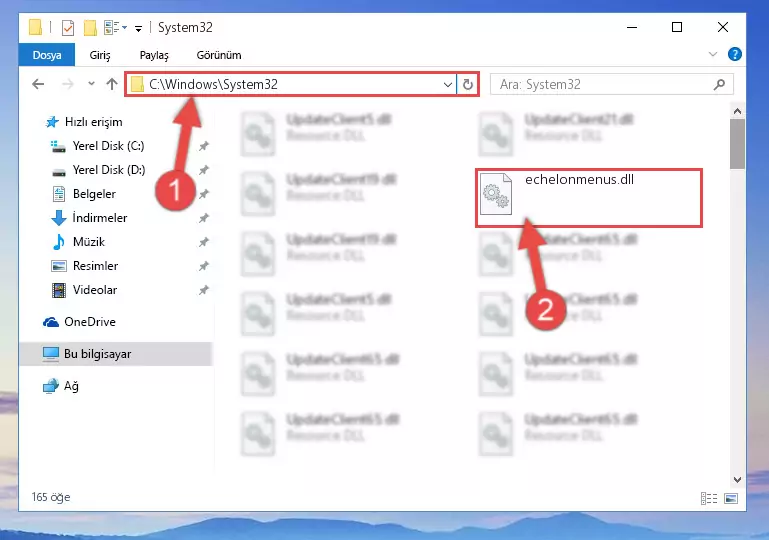Open Yerel Disk (D:)
Image resolution: width=769 pixels, height=540 pixels.
point(108,170)
